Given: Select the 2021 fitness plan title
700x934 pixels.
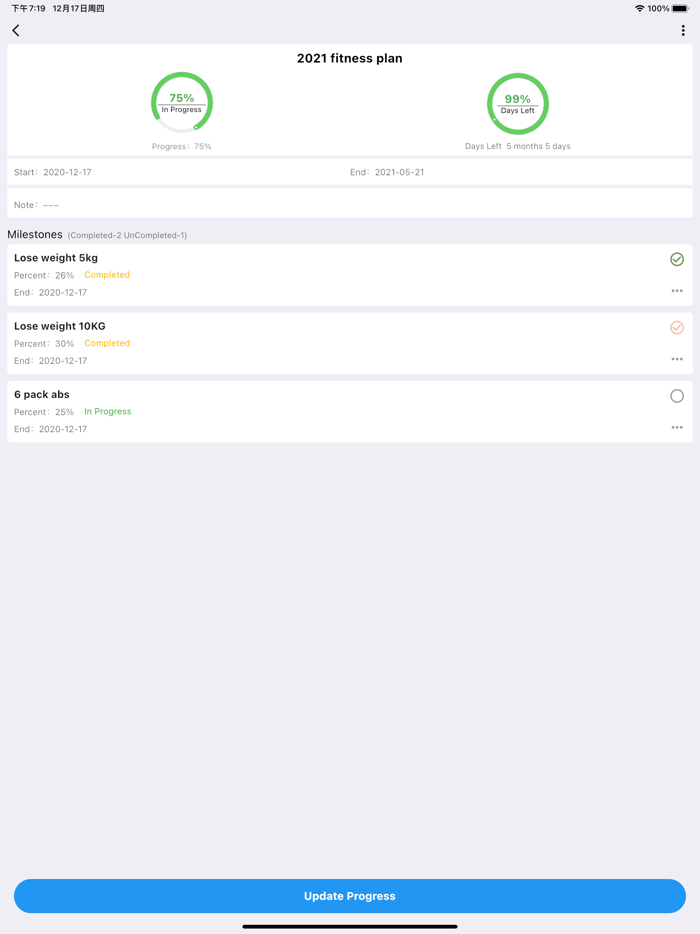Looking at the screenshot, I should [x=350, y=58].
